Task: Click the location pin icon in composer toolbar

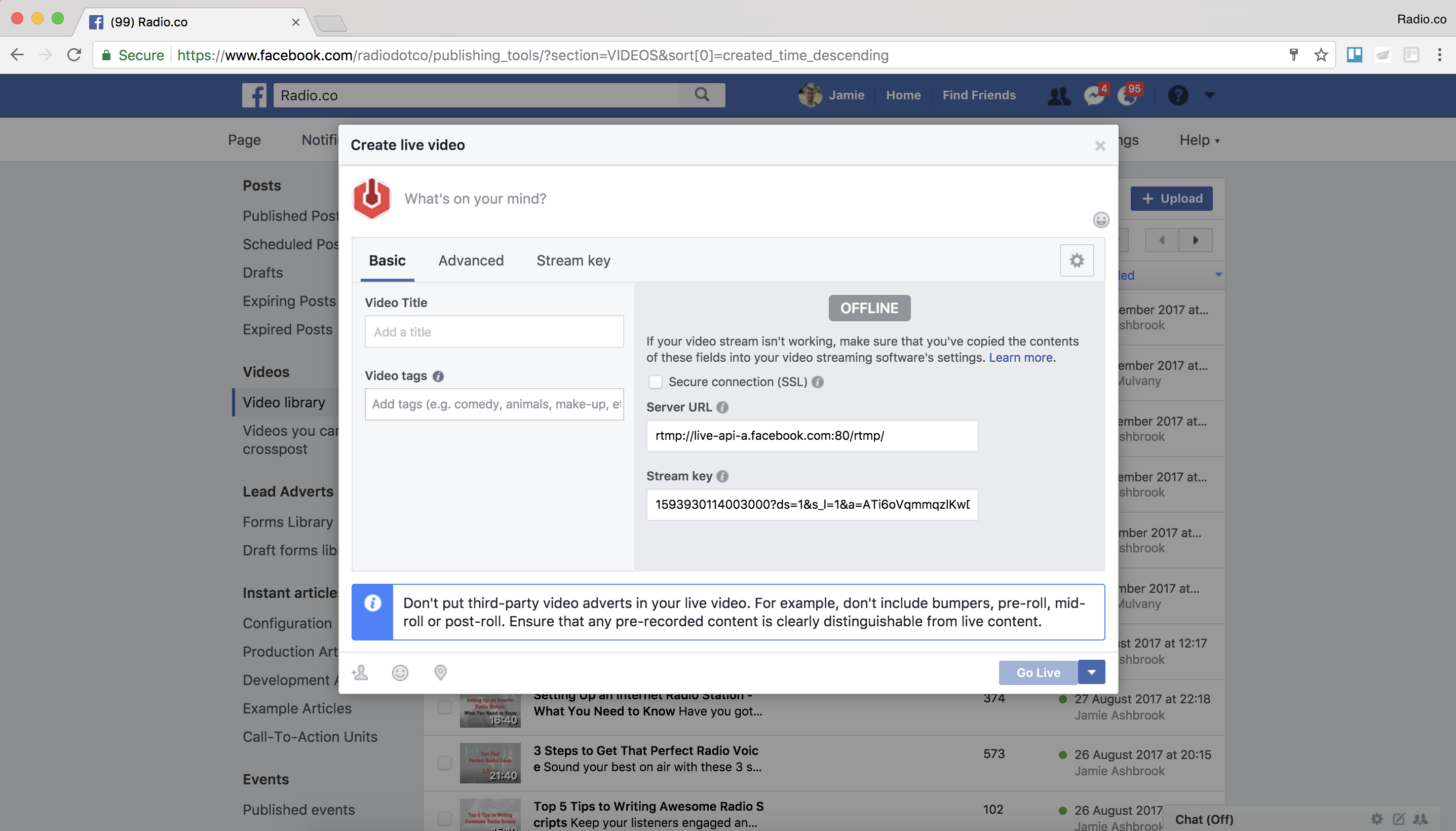Action: pos(441,672)
